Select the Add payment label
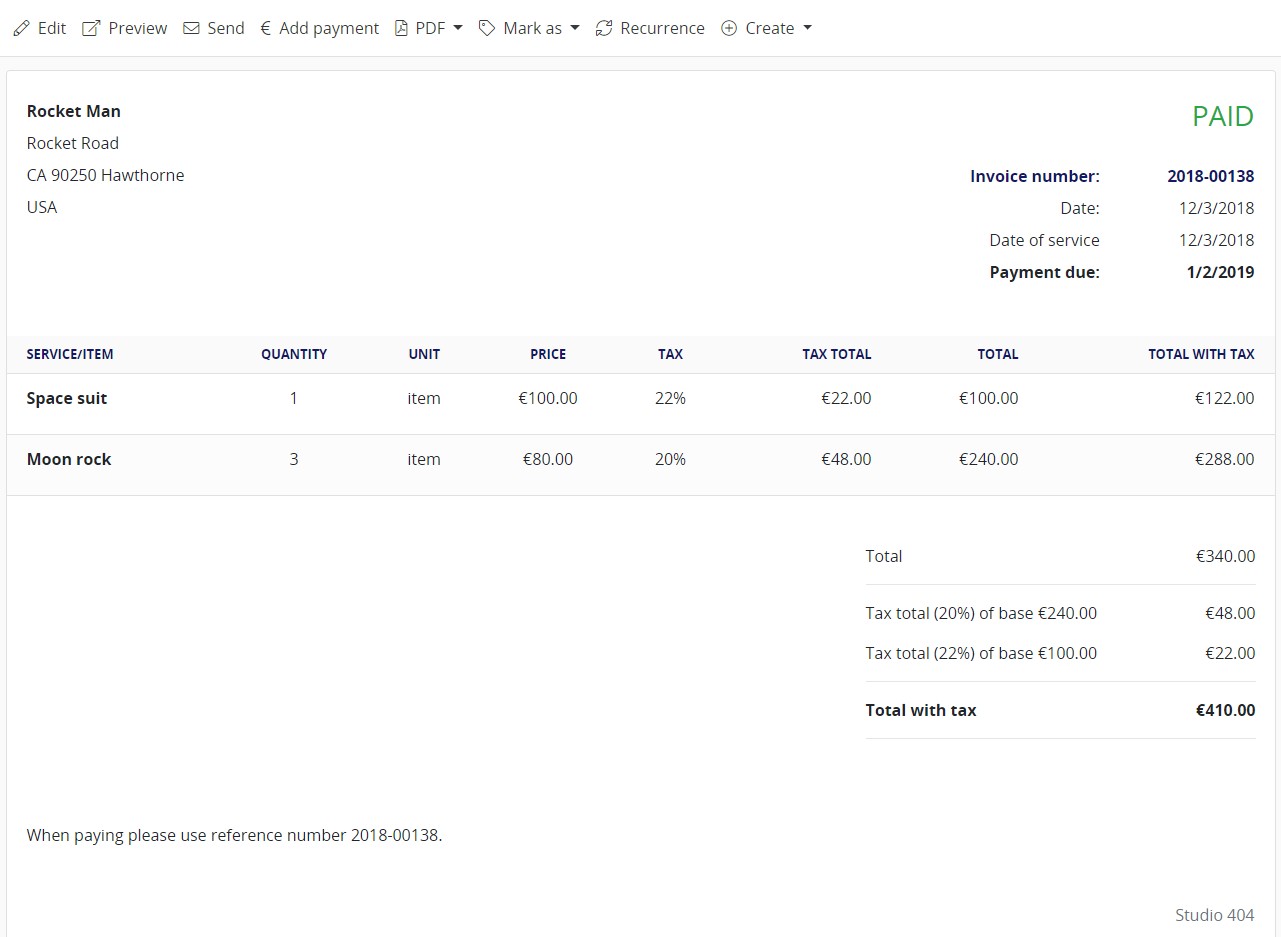 (x=329, y=28)
